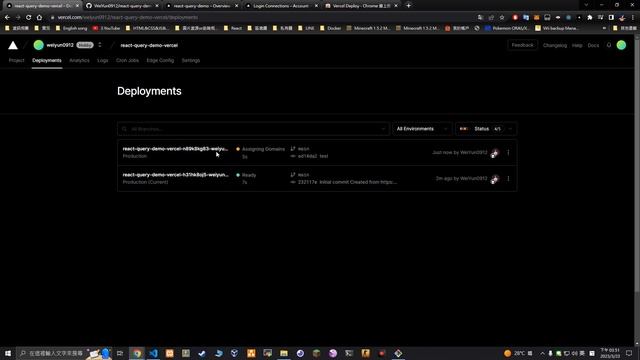Switch to the Vercel Deploy browser tab

[x=361, y=6]
